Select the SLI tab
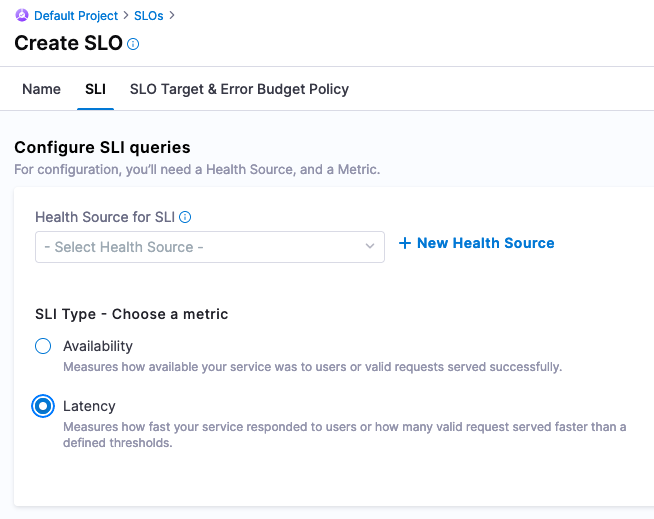This screenshot has height=519, width=654. click(x=95, y=89)
